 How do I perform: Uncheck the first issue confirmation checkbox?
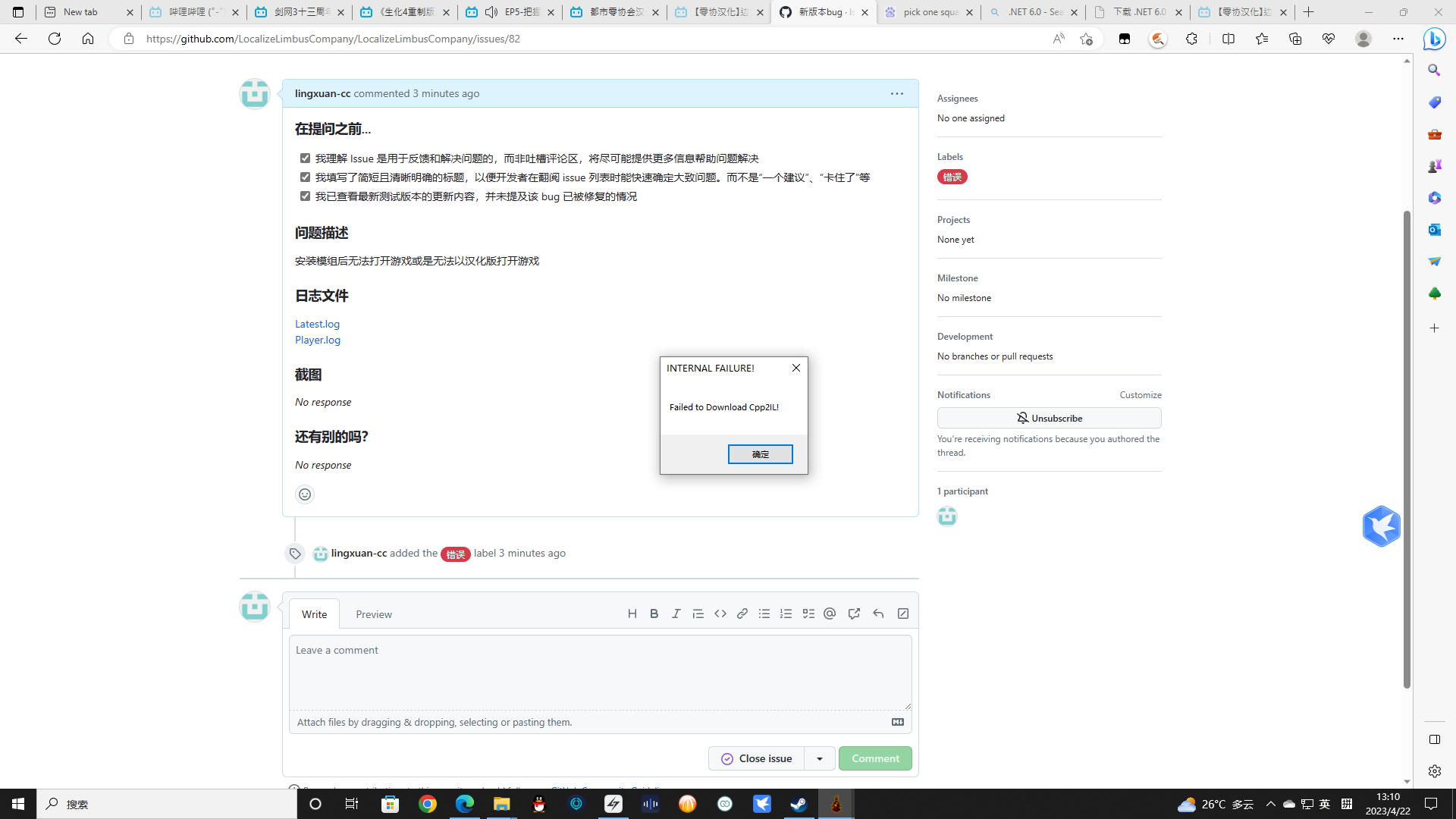(x=305, y=158)
